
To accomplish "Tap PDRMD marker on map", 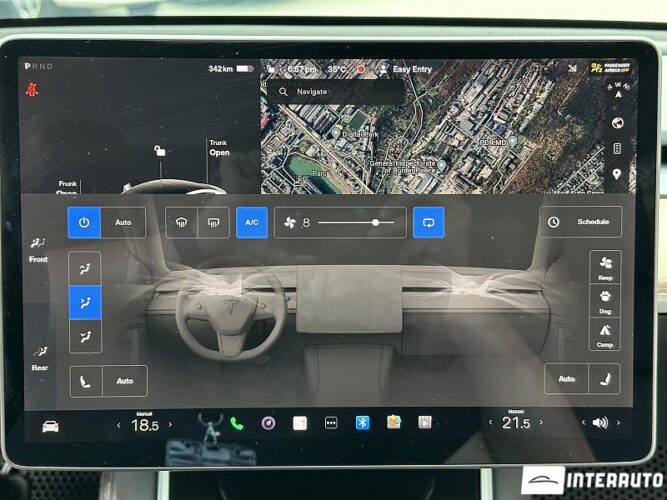I will [513, 140].
